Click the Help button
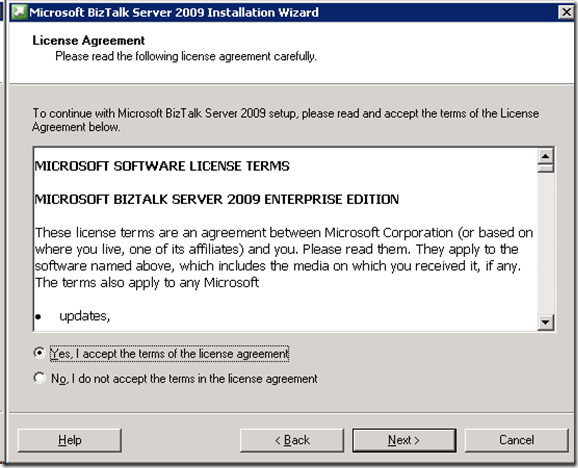The height and width of the screenshot is (468, 578). 70,440
